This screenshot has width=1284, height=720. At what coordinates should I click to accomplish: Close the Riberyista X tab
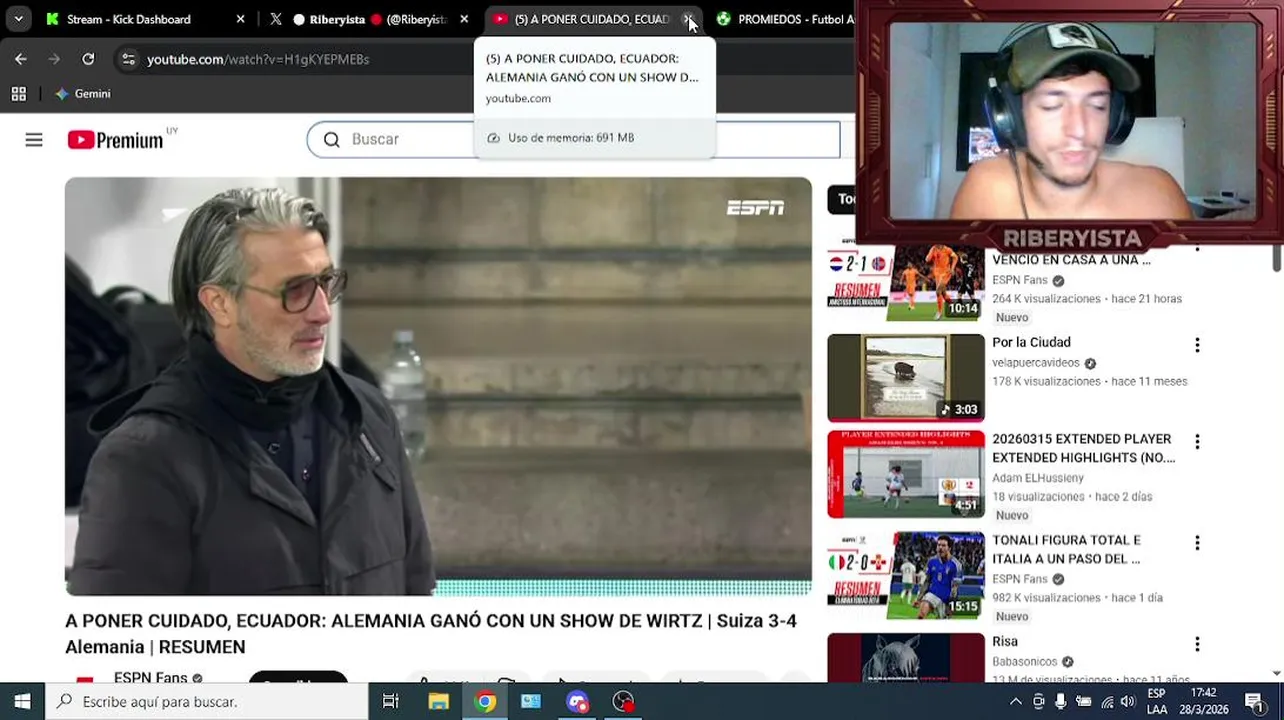tap(464, 19)
